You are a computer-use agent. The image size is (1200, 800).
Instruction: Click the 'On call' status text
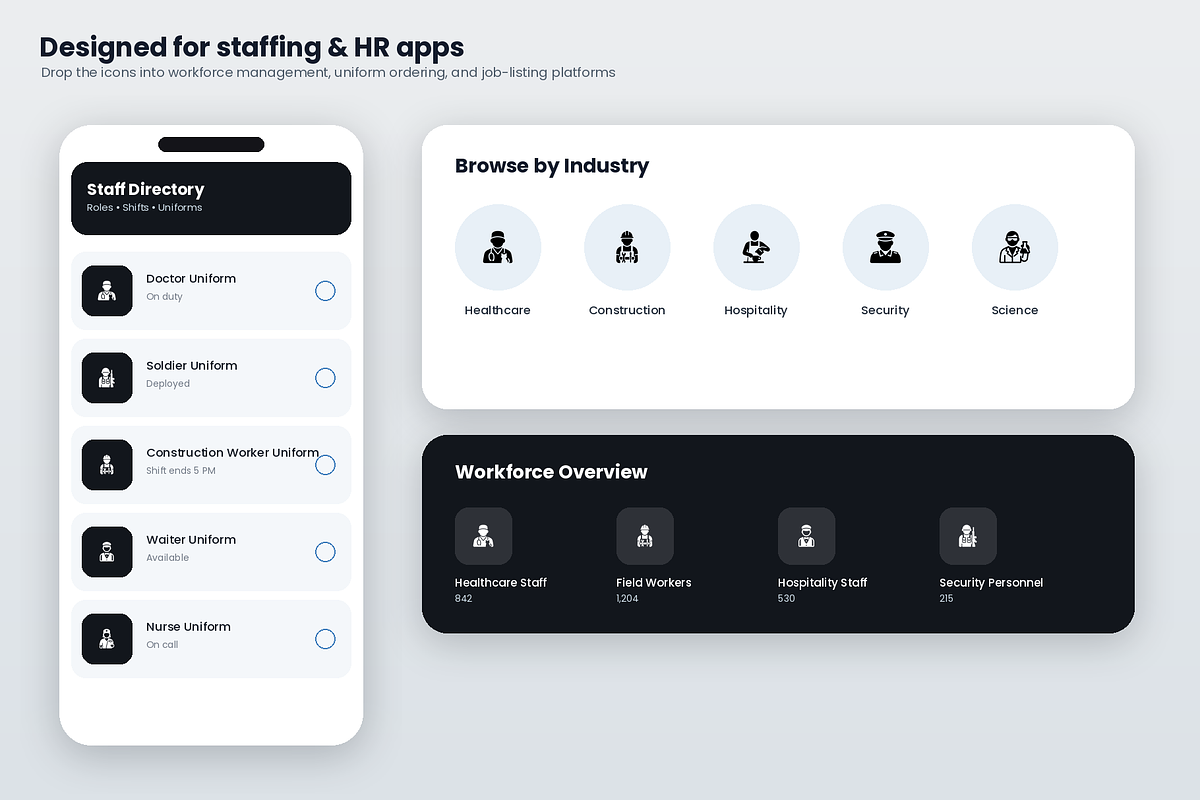[x=162, y=645]
